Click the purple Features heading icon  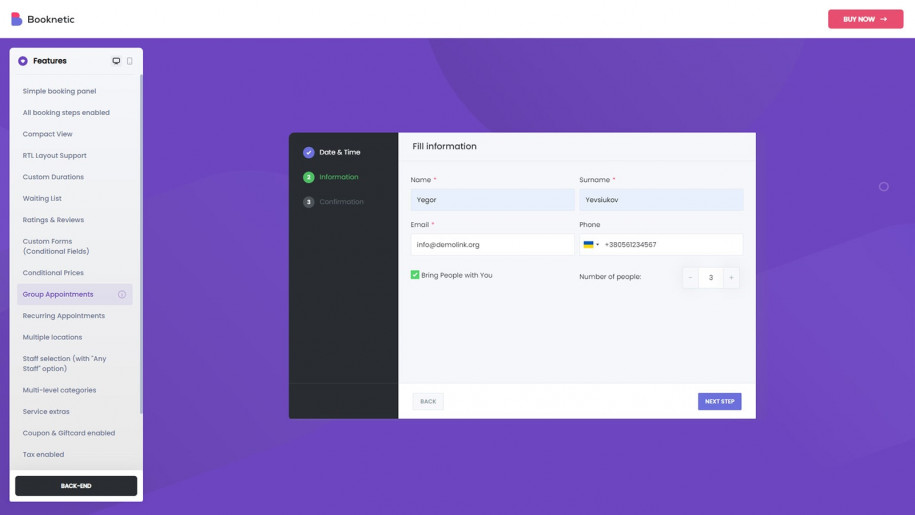tap(23, 61)
